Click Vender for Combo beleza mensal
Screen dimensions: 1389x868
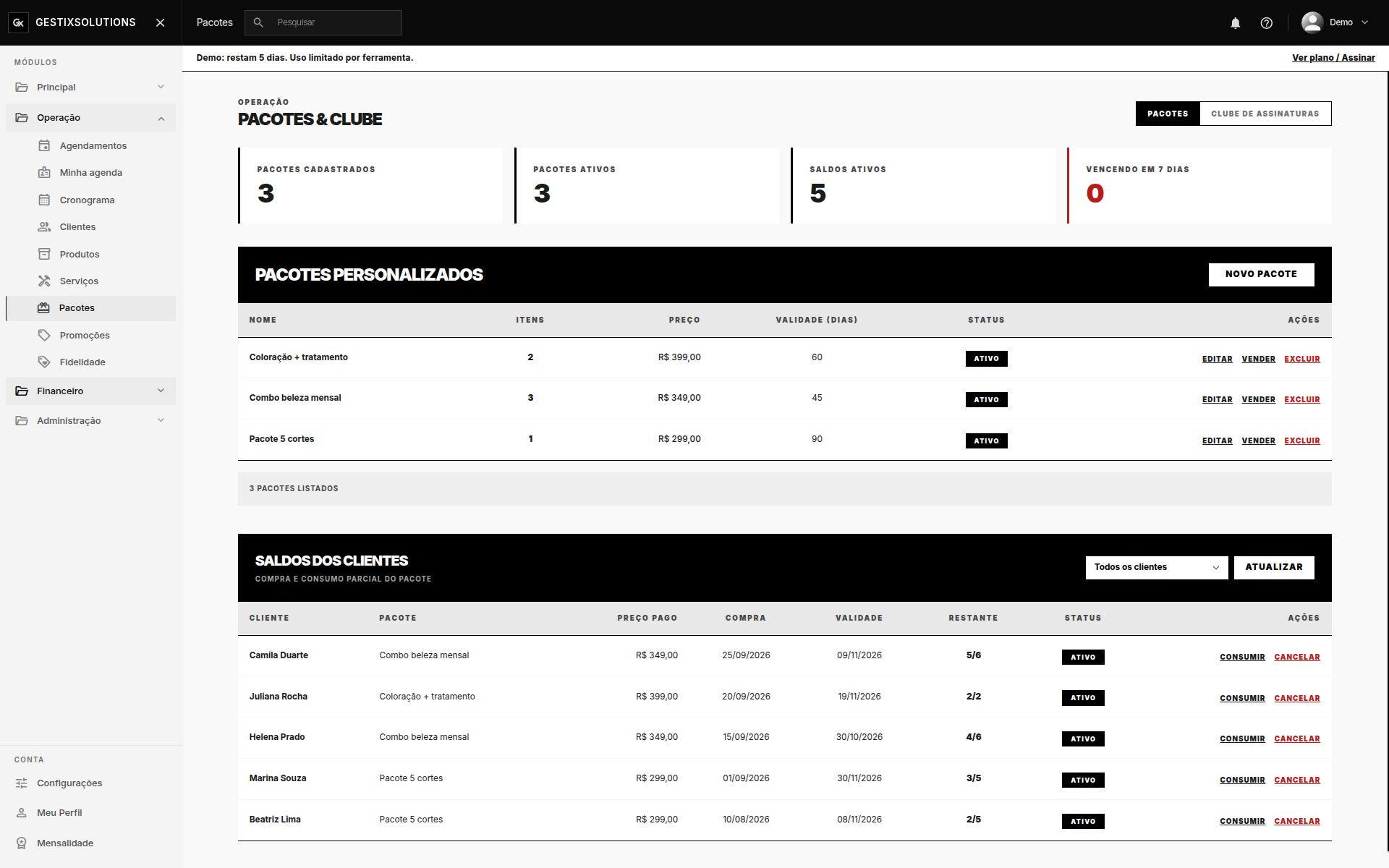[1258, 399]
